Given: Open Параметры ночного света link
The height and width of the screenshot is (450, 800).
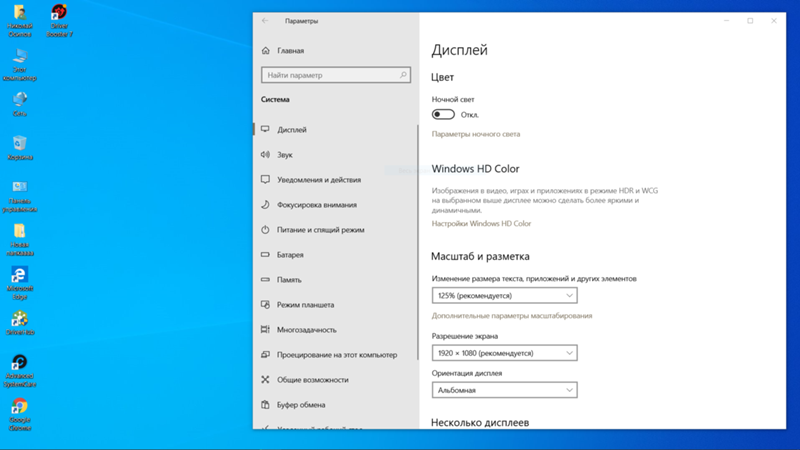Looking at the screenshot, I should click(x=476, y=134).
